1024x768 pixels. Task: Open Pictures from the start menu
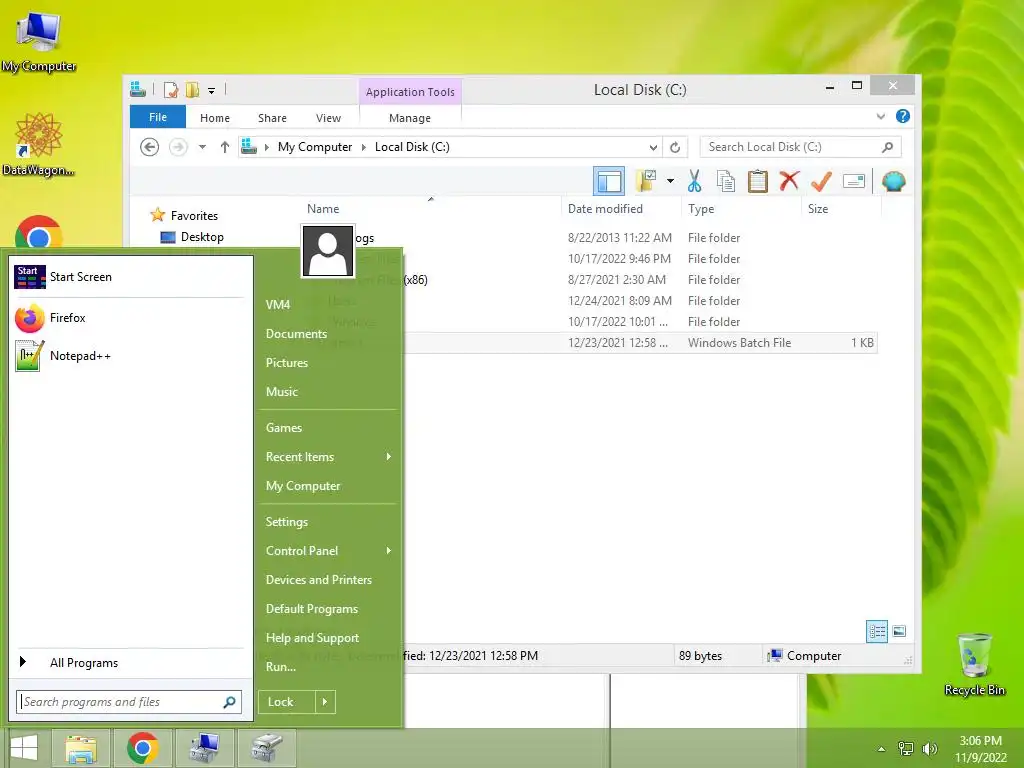click(x=287, y=362)
